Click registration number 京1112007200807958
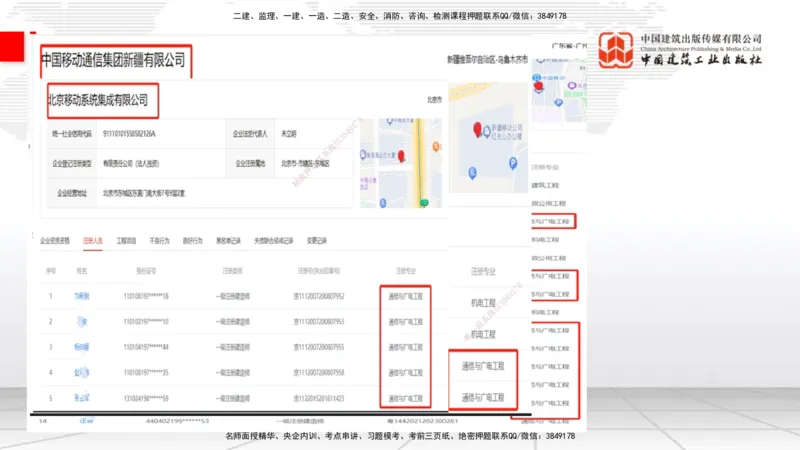Image resolution: width=800 pixels, height=450 pixels. coord(318,372)
